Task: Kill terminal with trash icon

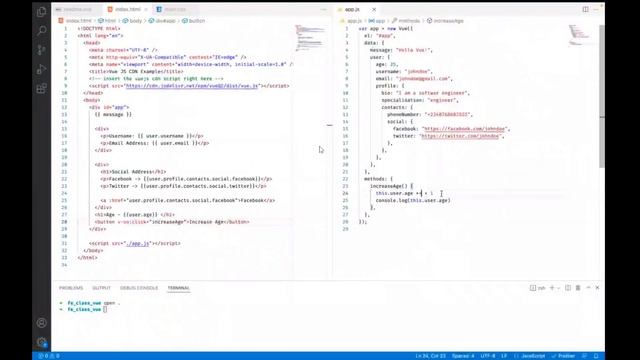Action: pyautogui.click(x=578, y=288)
